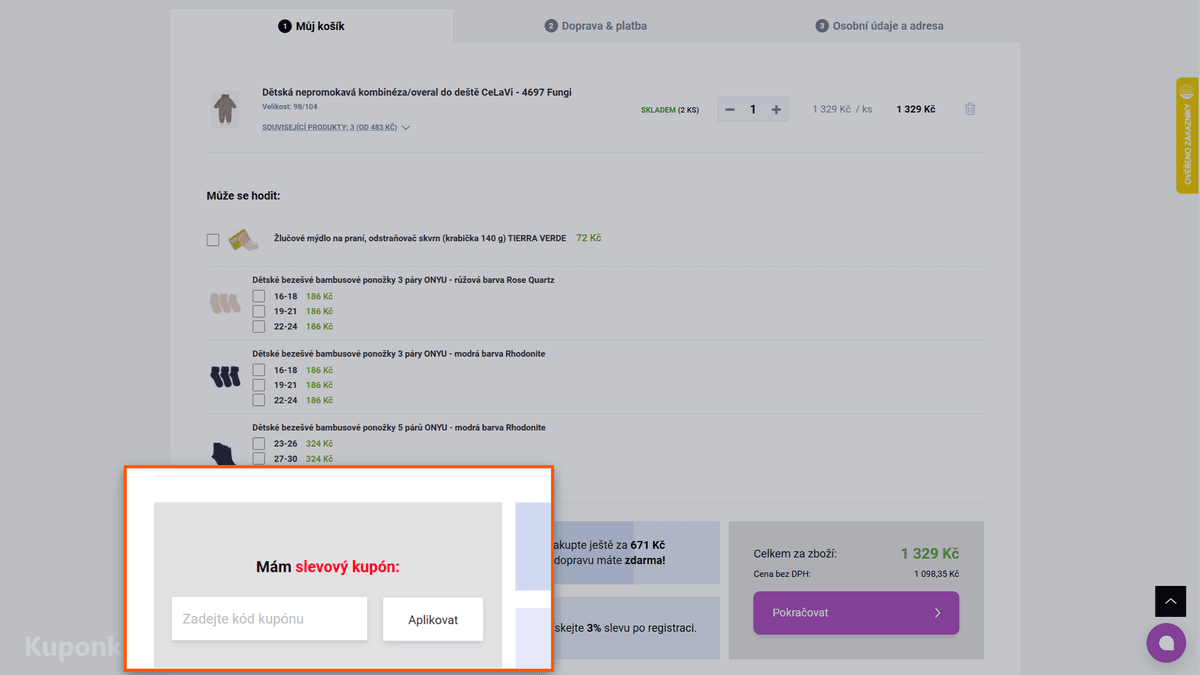Tick the Žlučové mýdlo na praní checkbox
This screenshot has width=1200, height=675.
click(x=213, y=240)
